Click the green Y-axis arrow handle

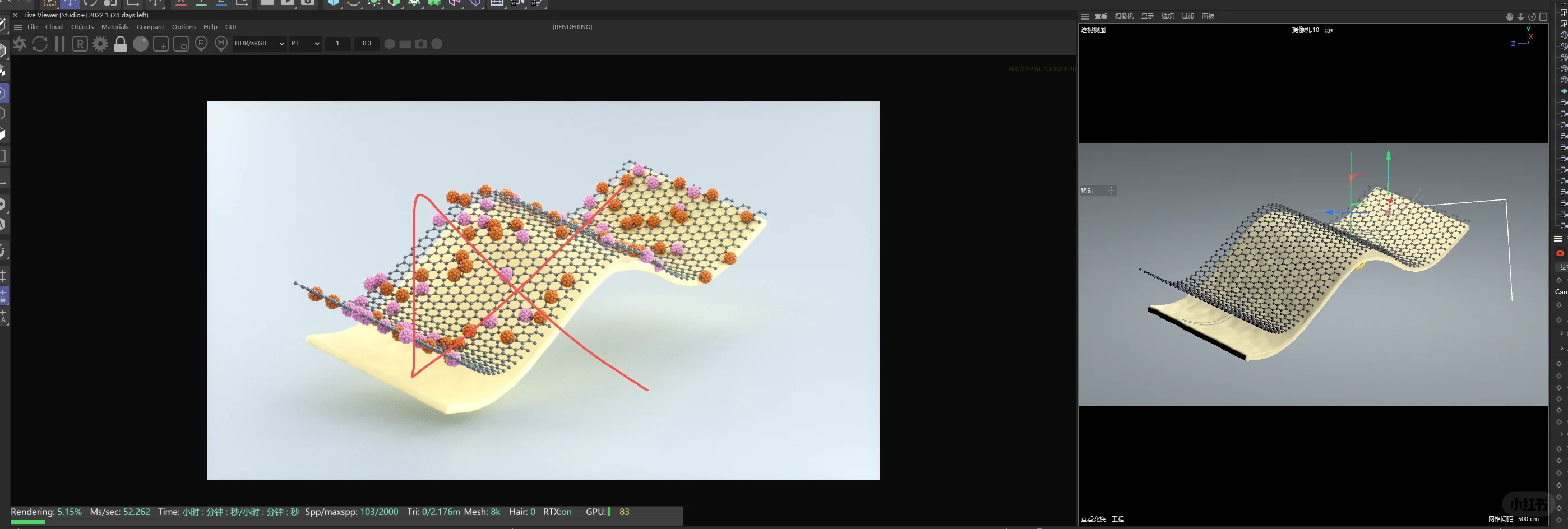click(x=1389, y=156)
